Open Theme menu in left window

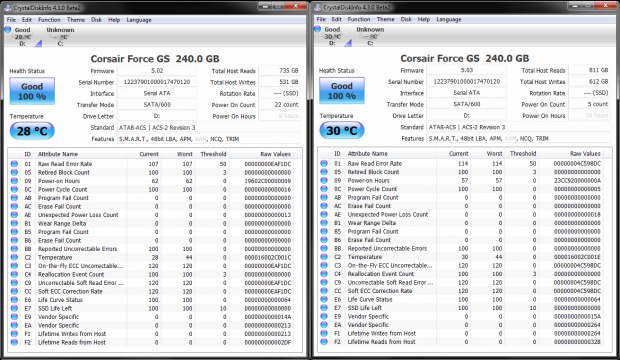coord(76,20)
